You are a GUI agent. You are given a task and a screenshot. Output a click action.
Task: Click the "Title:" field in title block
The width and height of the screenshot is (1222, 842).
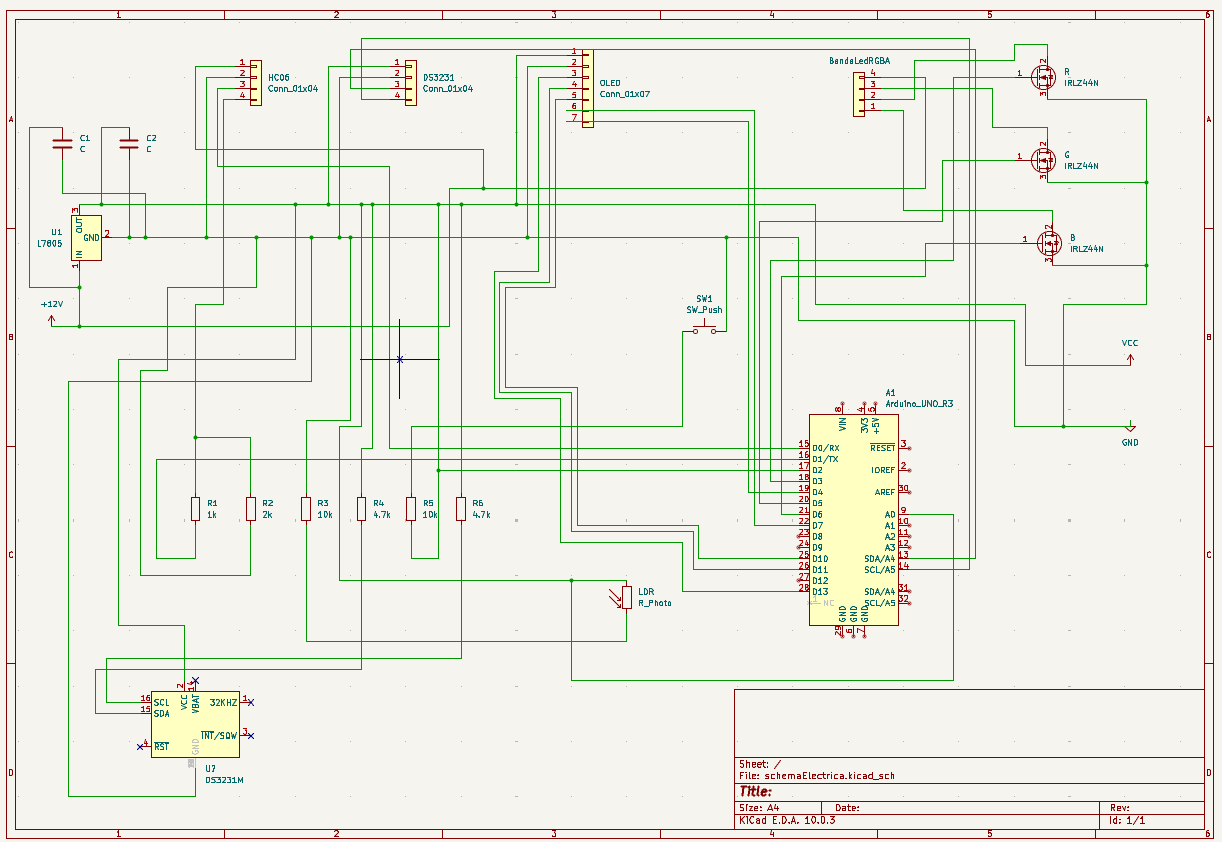click(755, 791)
